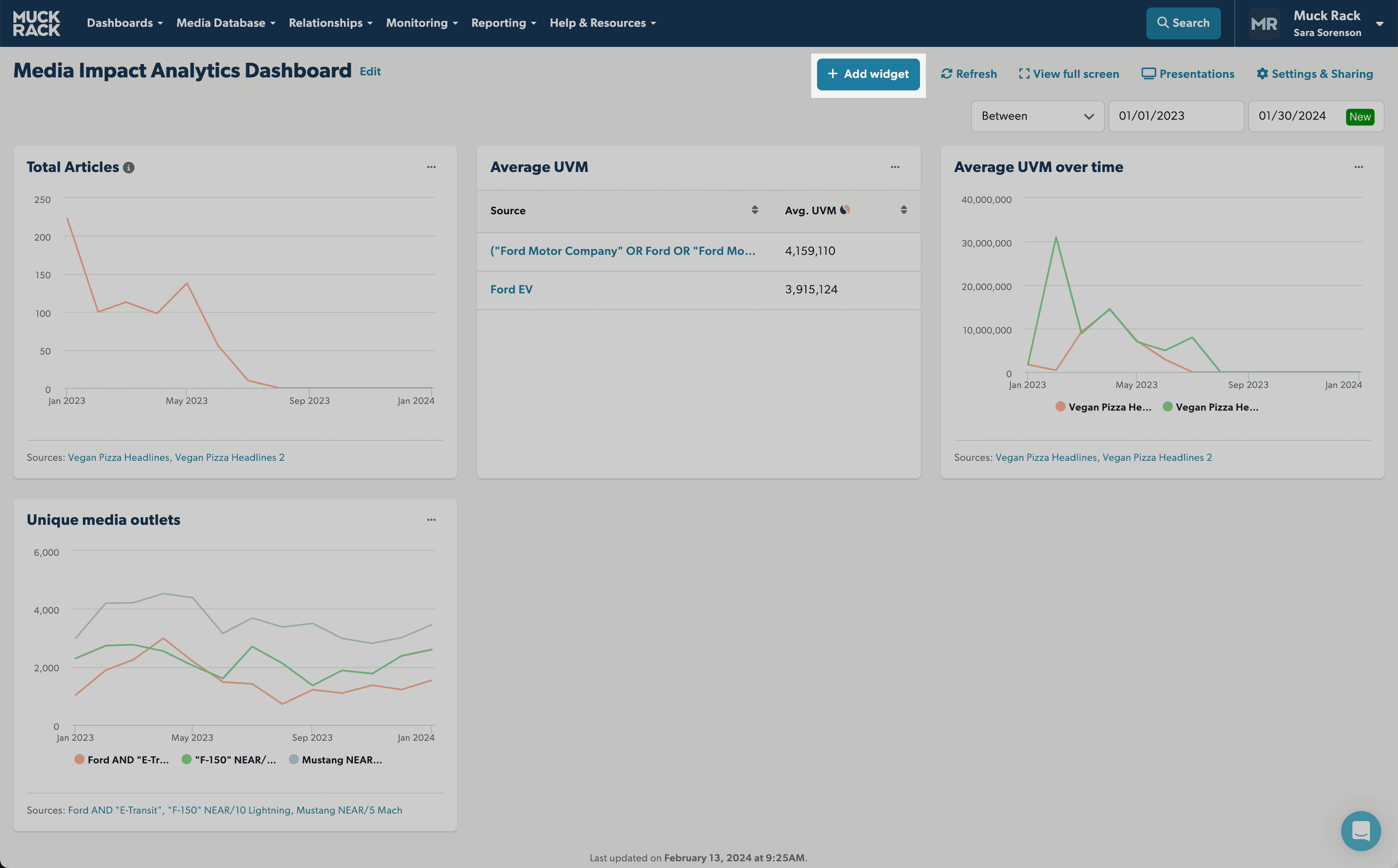This screenshot has height=868, width=1398.
Task: Click the 01/01/2023 start date field
Action: [x=1177, y=116]
